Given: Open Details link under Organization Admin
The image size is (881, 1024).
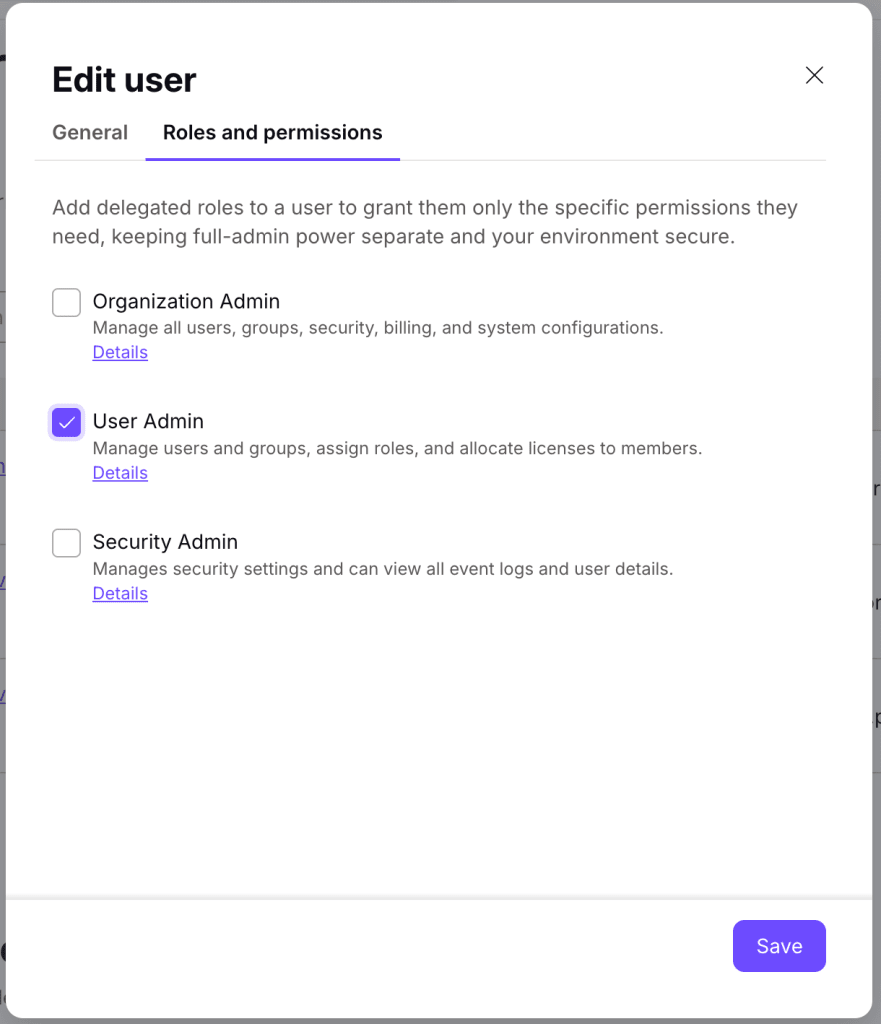Looking at the screenshot, I should coord(120,352).
